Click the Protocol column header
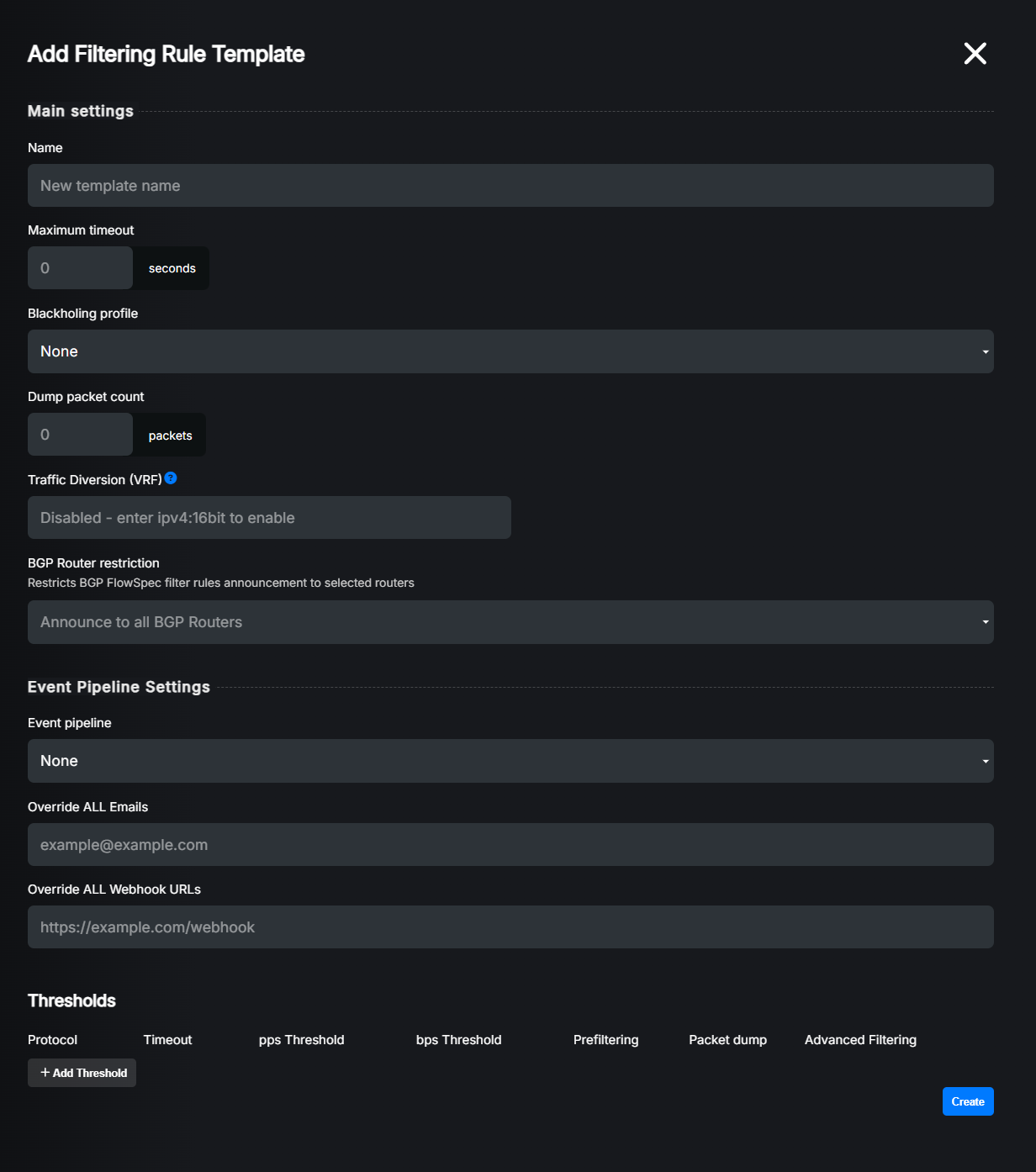The height and width of the screenshot is (1172, 1036). 52,1040
